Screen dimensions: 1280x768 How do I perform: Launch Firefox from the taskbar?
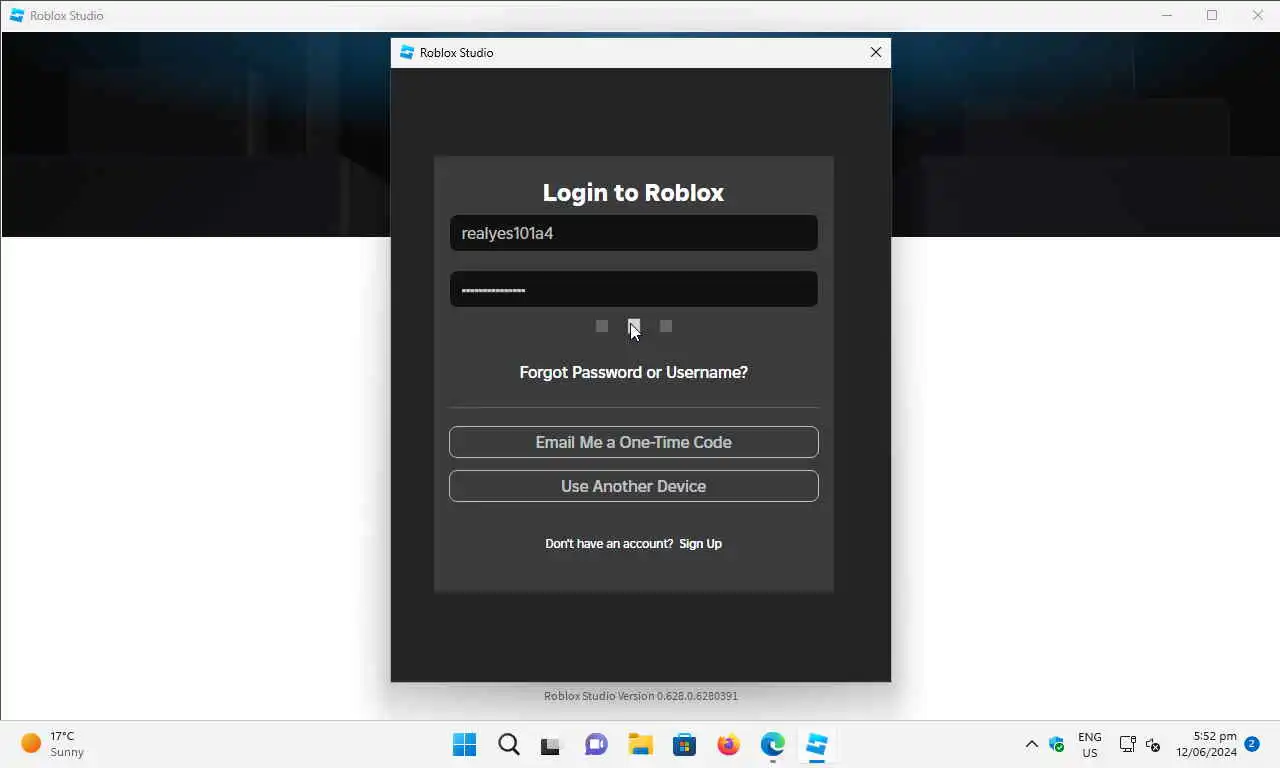click(x=728, y=745)
